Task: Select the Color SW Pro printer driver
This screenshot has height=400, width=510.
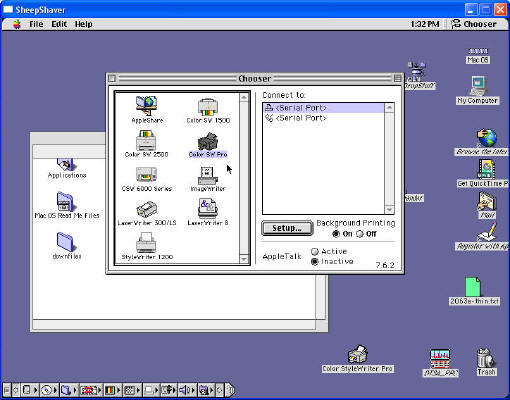Action: click(x=208, y=145)
